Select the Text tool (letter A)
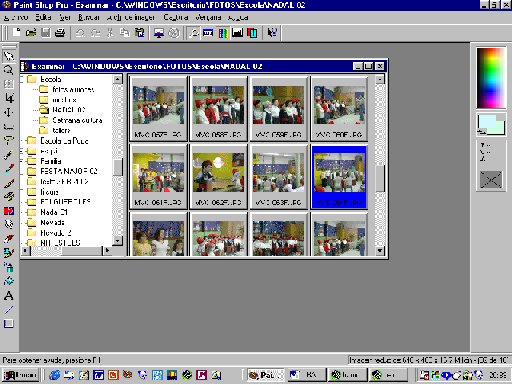Screen dimensions: 512x384 [x=9, y=296]
